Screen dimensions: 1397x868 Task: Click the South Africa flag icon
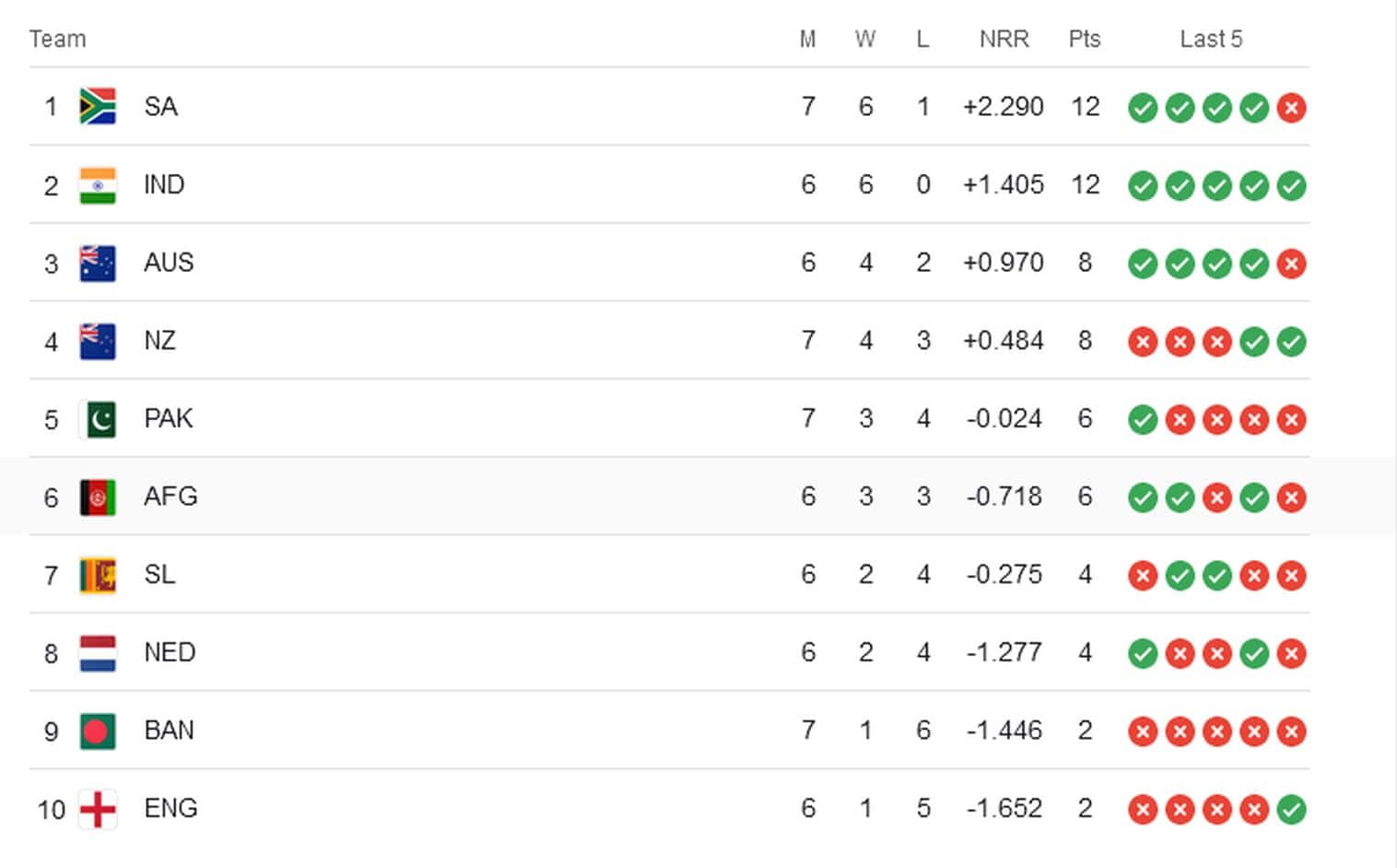pos(98,107)
